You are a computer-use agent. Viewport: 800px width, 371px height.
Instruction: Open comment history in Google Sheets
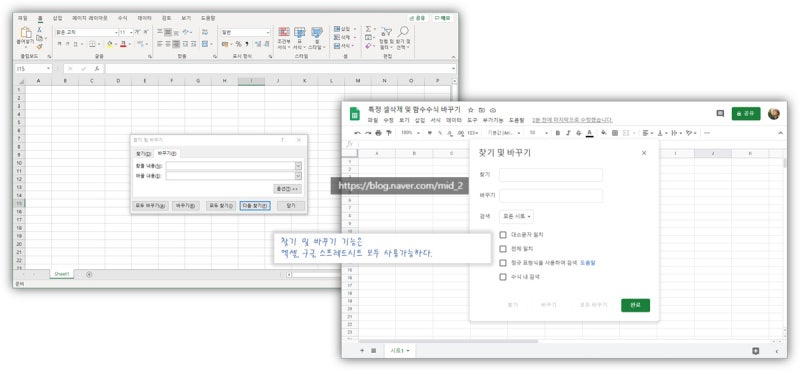(x=720, y=113)
